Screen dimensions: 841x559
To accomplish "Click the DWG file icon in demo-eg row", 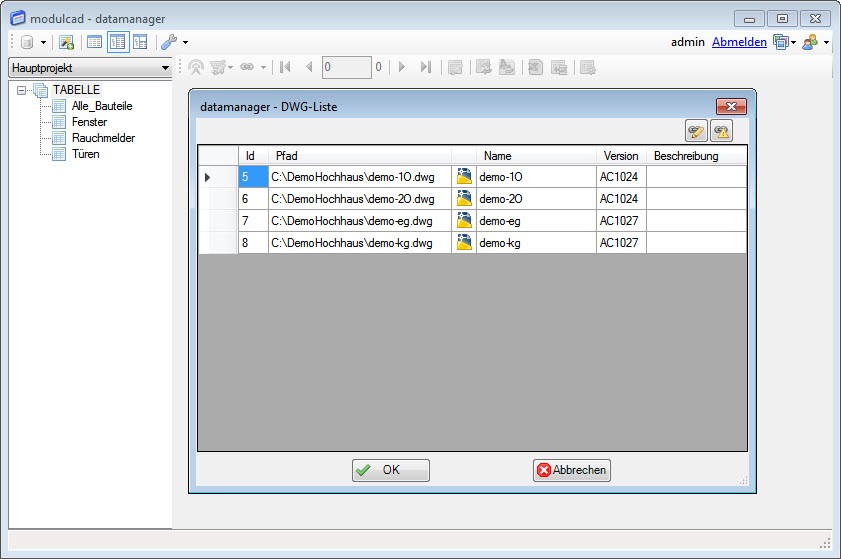I will 464,220.
